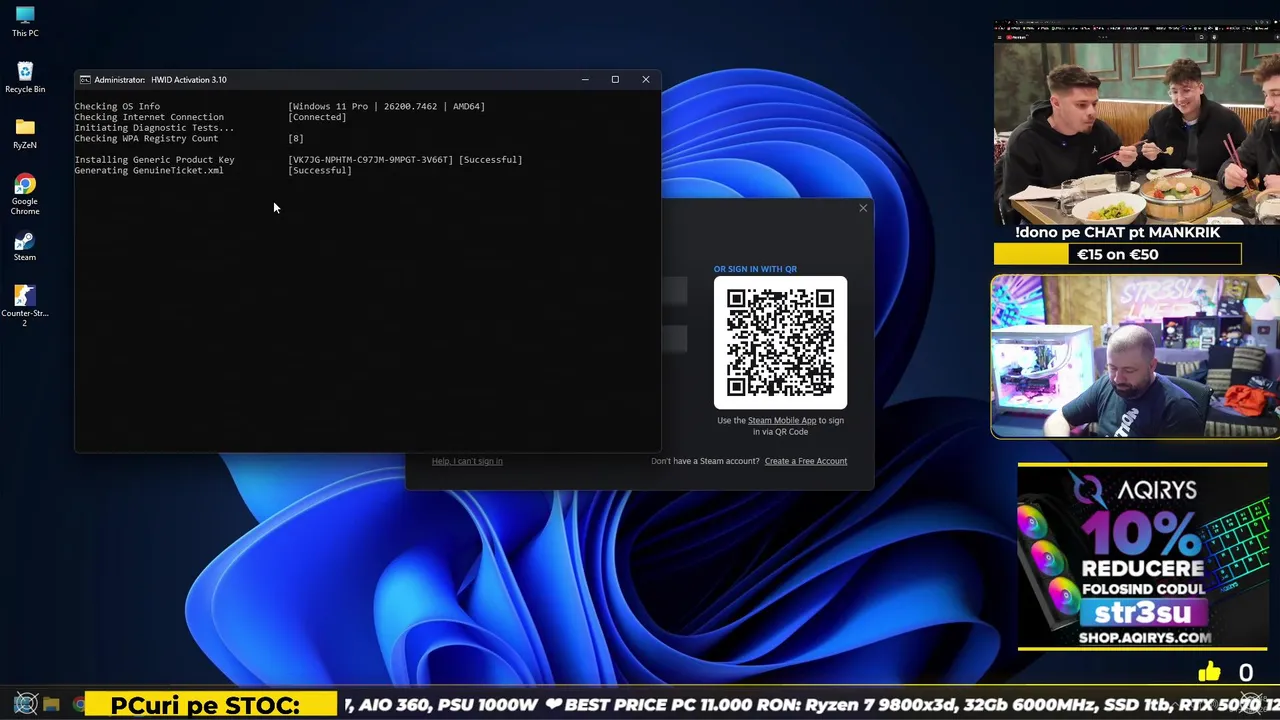The width and height of the screenshot is (1280, 720).
Task: Click the [Connected] status text
Action: point(317,117)
